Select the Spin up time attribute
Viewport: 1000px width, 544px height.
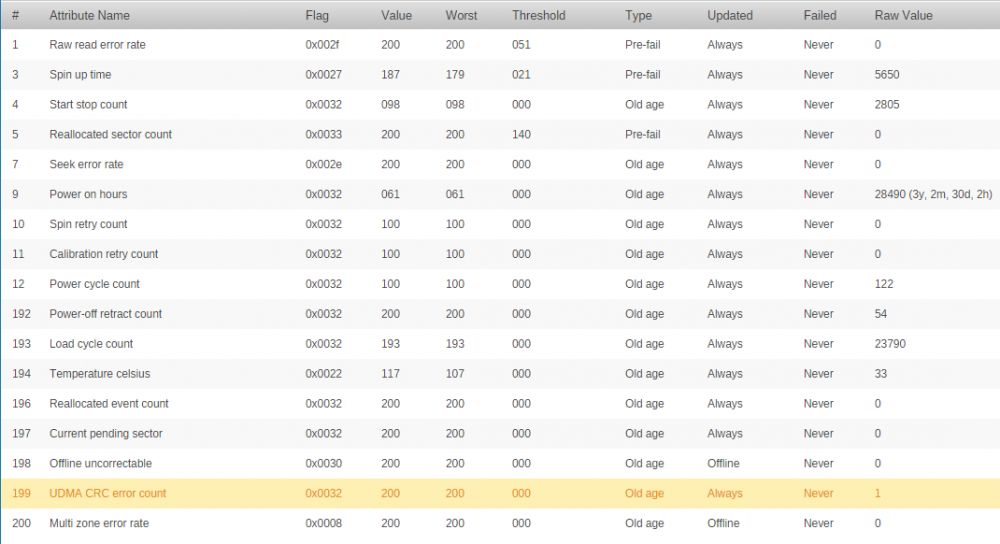pos(80,75)
